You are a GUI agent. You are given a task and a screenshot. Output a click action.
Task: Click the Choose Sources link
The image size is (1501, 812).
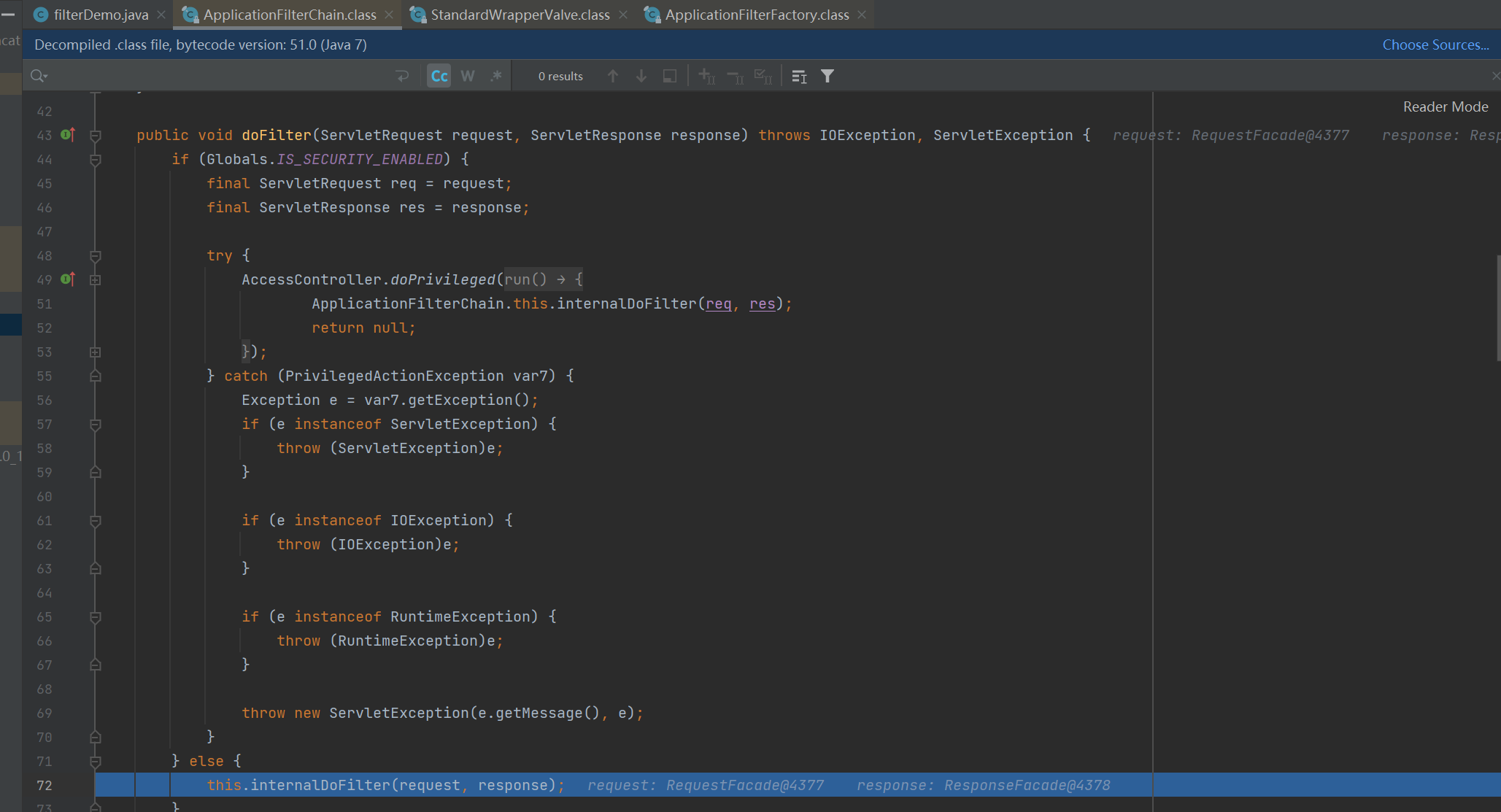pos(1435,45)
